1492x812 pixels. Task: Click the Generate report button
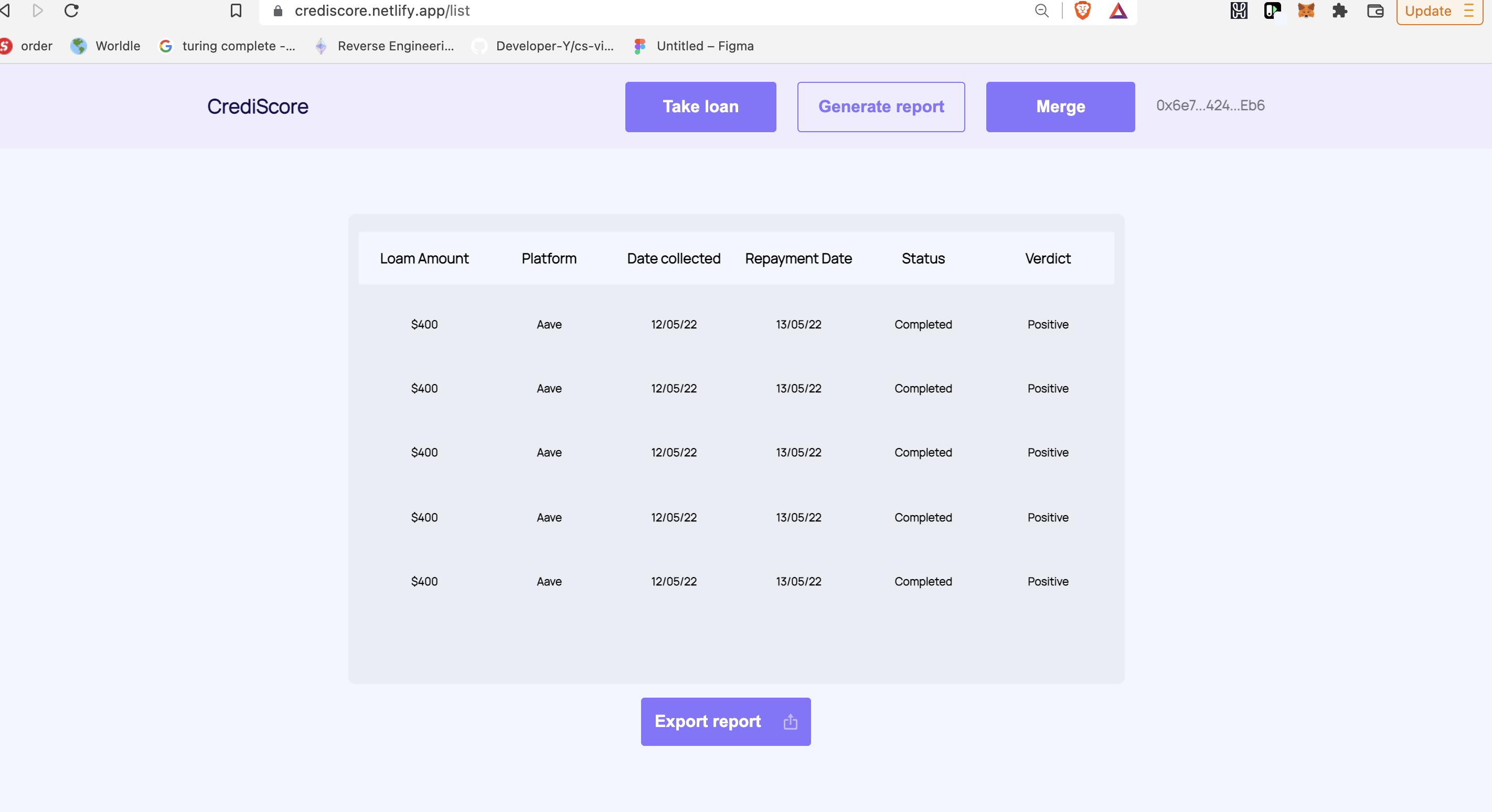(x=881, y=106)
